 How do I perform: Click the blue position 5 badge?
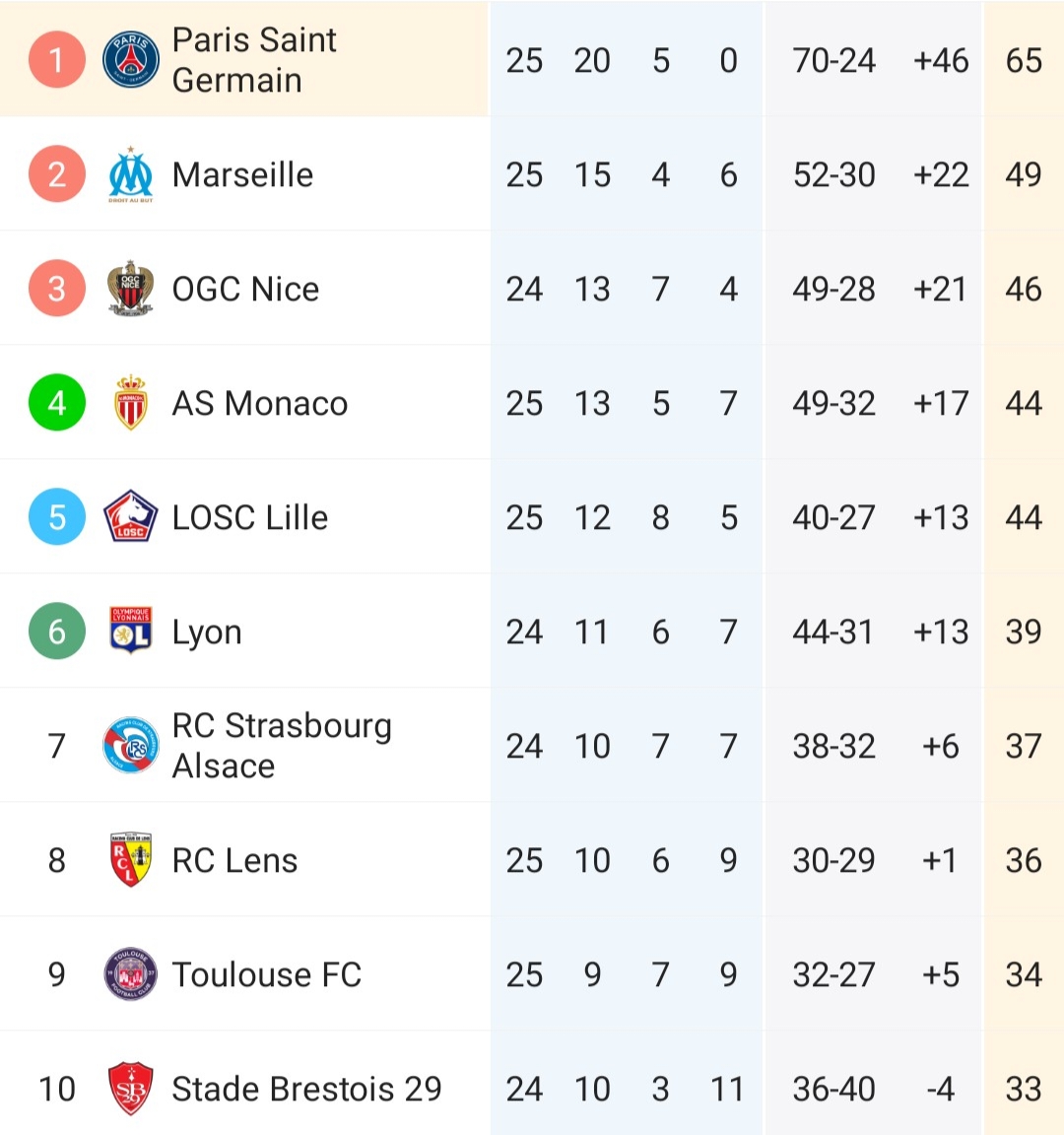[x=57, y=517]
